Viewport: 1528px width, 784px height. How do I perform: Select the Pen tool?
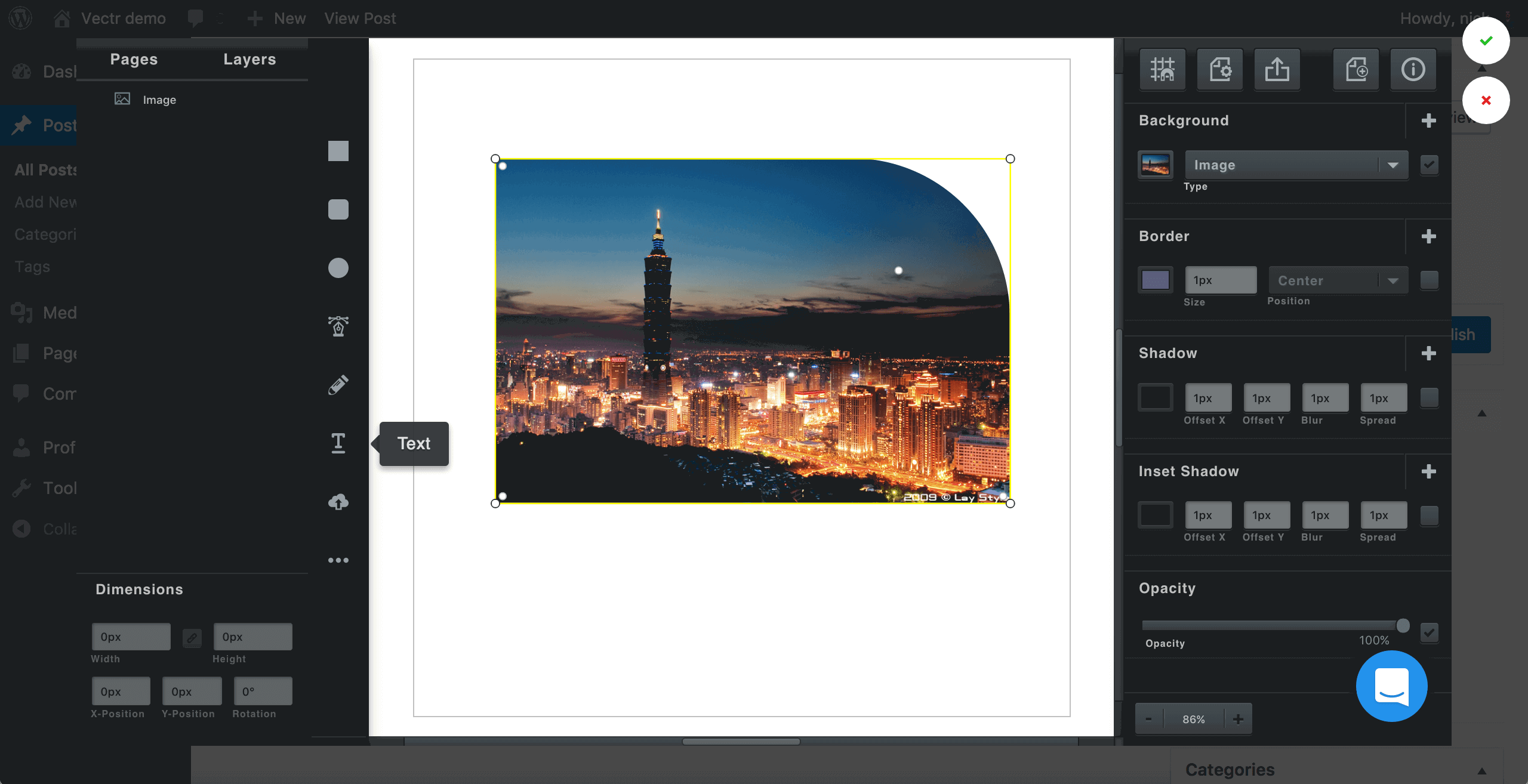click(x=338, y=326)
